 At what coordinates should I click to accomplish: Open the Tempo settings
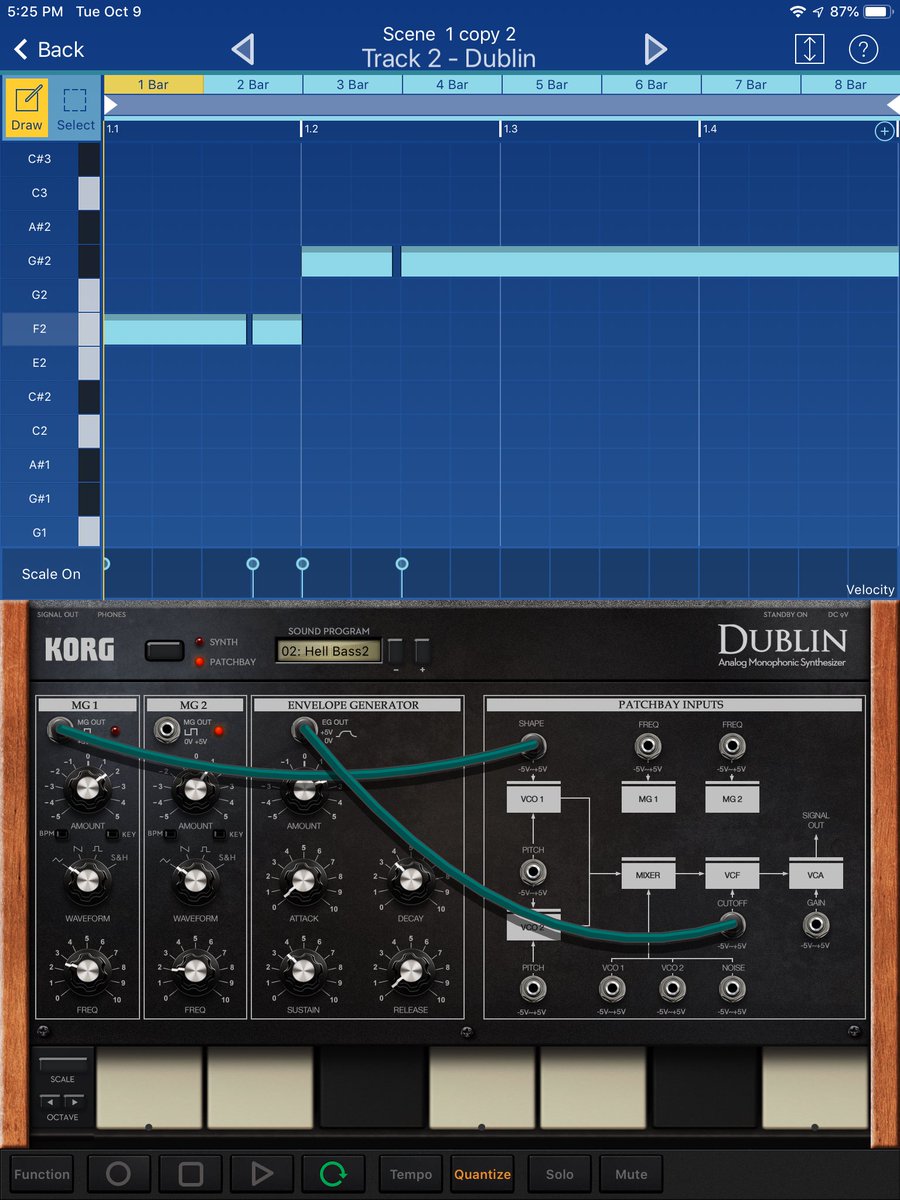411,1174
